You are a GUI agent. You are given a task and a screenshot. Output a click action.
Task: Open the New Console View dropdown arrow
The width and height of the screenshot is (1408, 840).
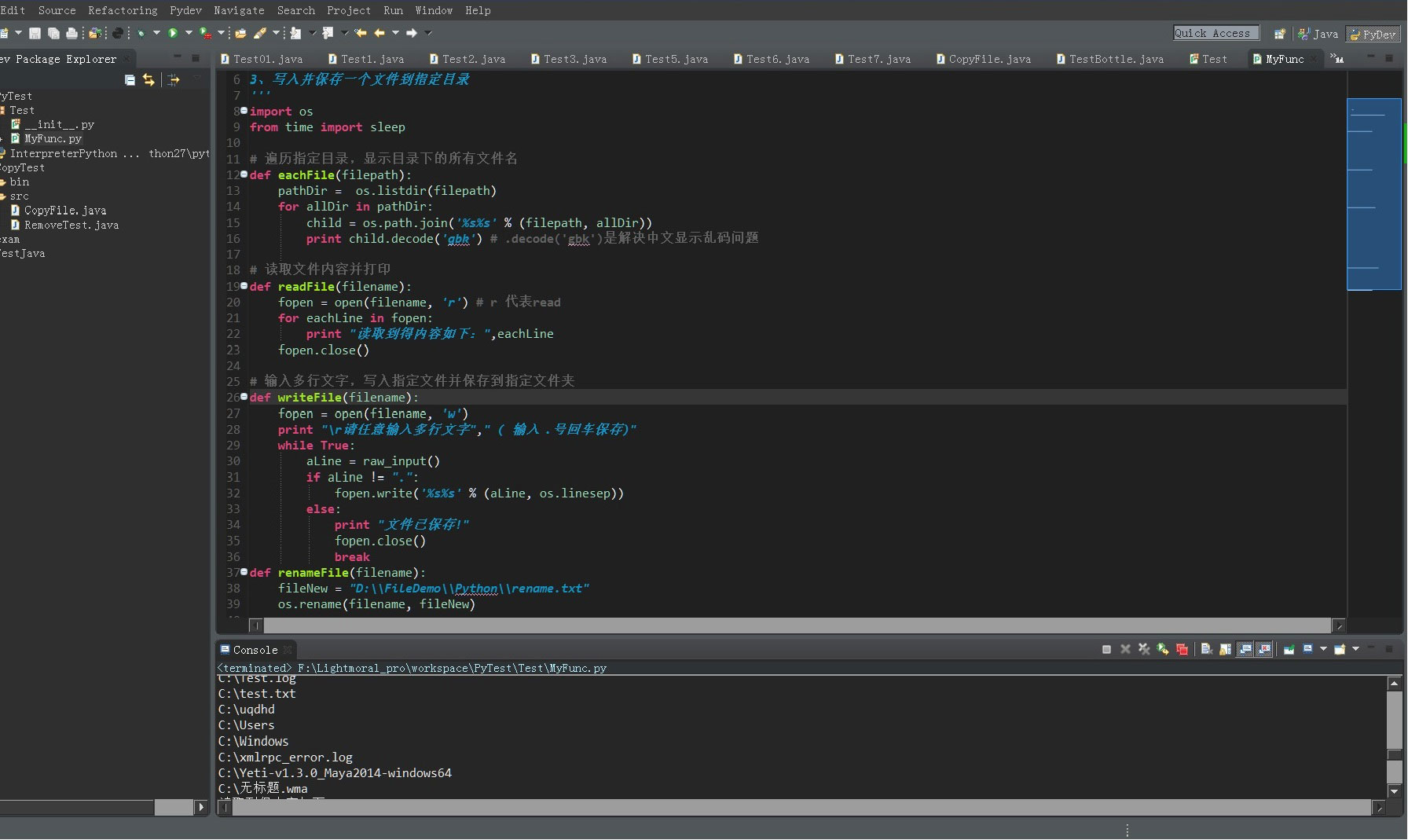pyautogui.click(x=1355, y=649)
